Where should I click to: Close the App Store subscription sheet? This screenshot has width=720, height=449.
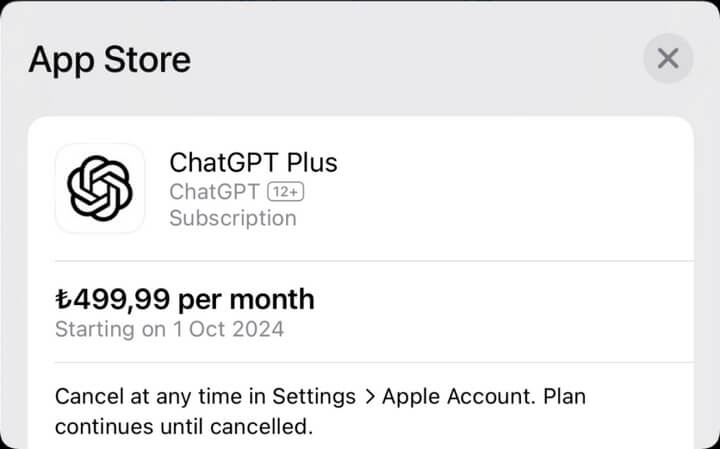(x=668, y=59)
